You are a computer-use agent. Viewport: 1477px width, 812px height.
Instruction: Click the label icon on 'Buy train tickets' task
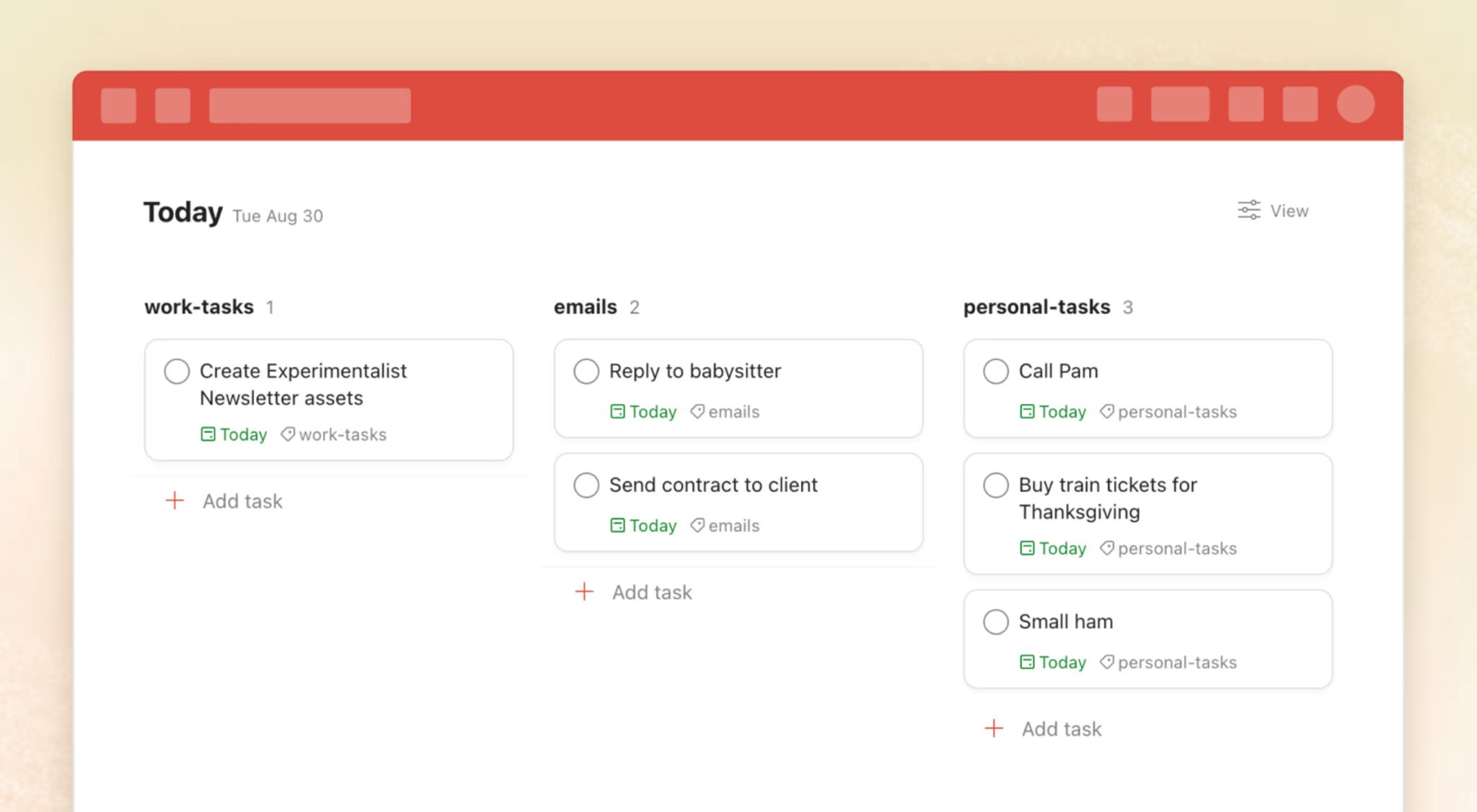(1105, 548)
